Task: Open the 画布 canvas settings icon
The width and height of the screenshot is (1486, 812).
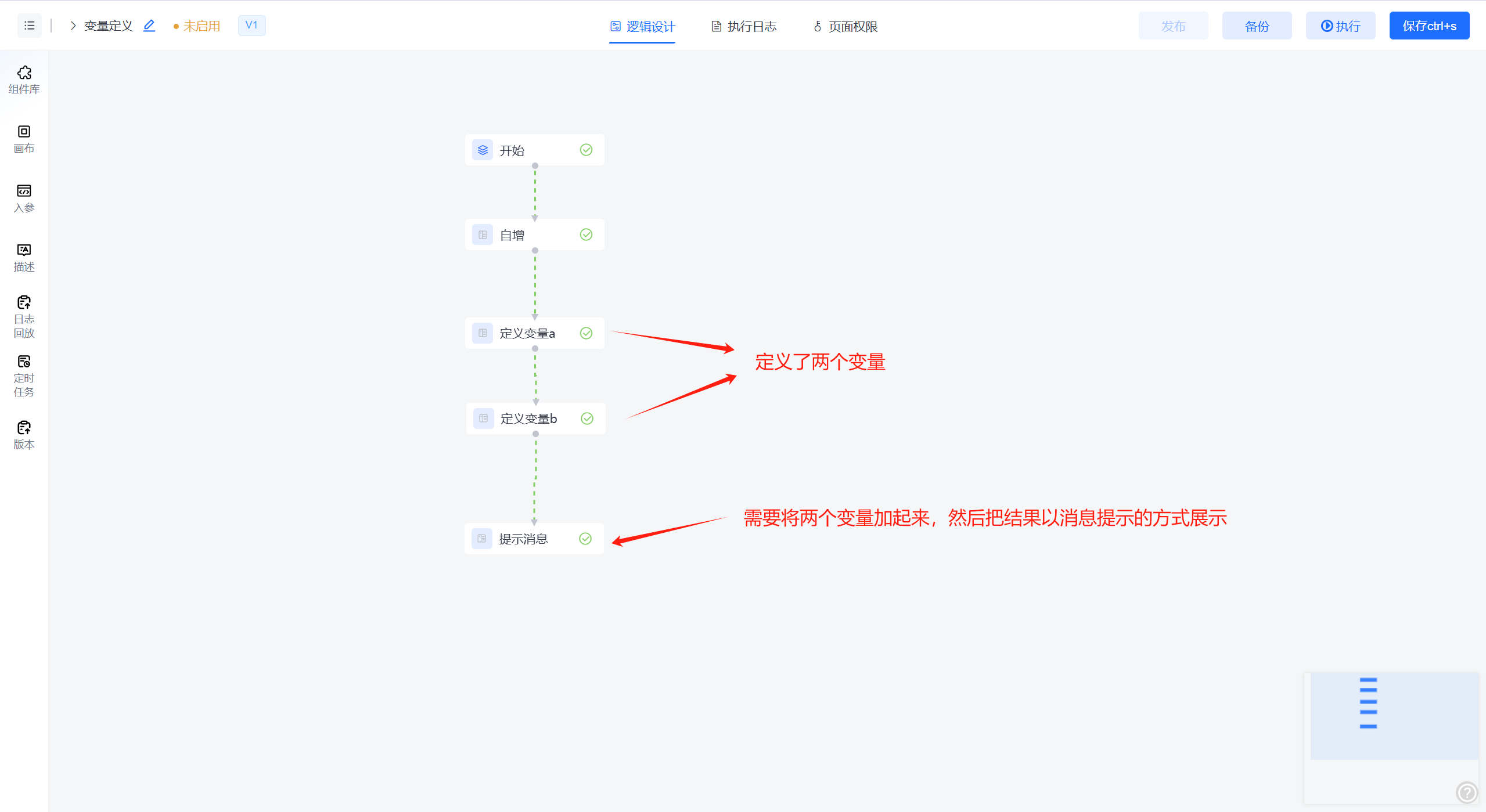Action: [x=24, y=139]
